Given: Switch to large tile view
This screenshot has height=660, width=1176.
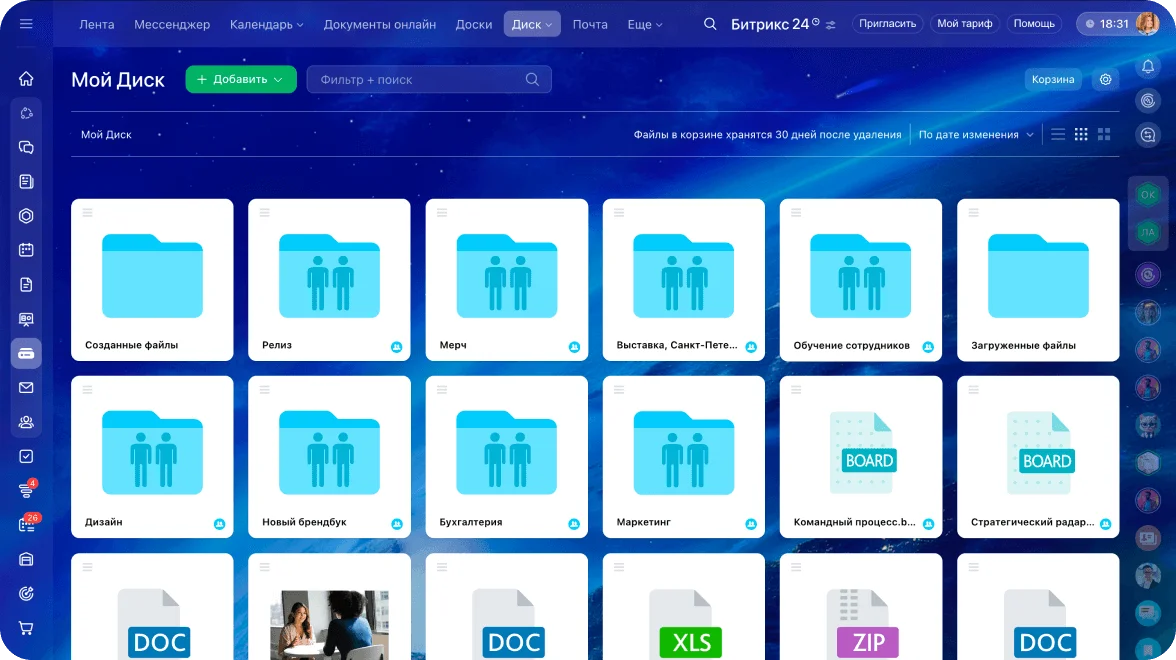Looking at the screenshot, I should [x=1104, y=134].
